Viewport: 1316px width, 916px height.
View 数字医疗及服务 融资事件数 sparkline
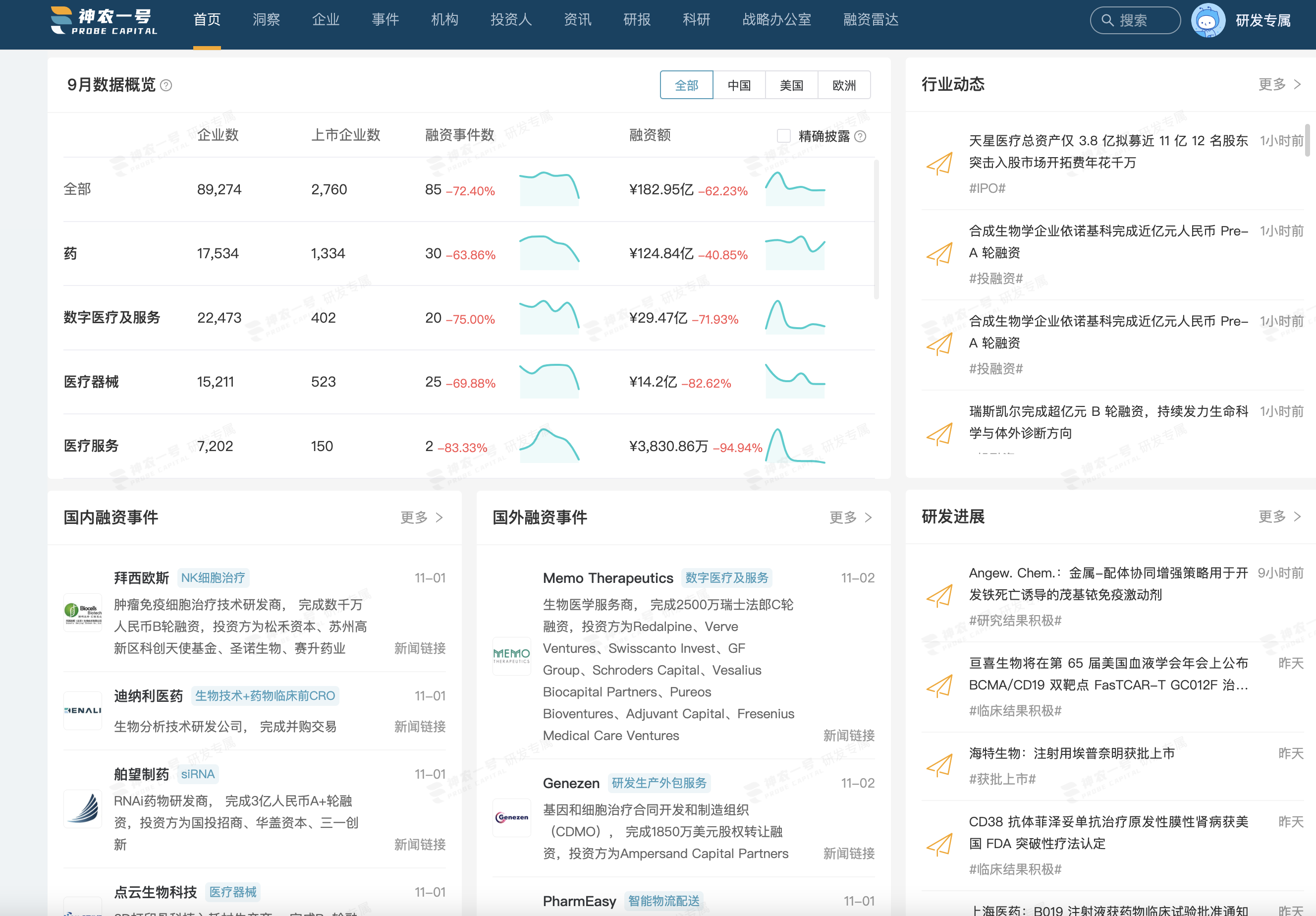point(549,317)
